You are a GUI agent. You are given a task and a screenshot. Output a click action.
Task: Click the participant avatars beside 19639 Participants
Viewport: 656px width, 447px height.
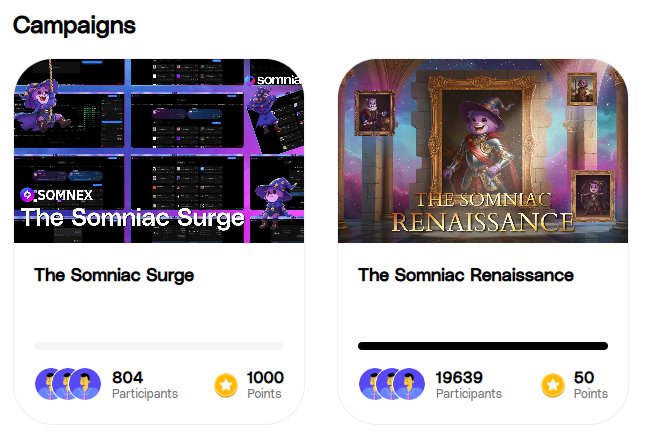click(x=392, y=384)
